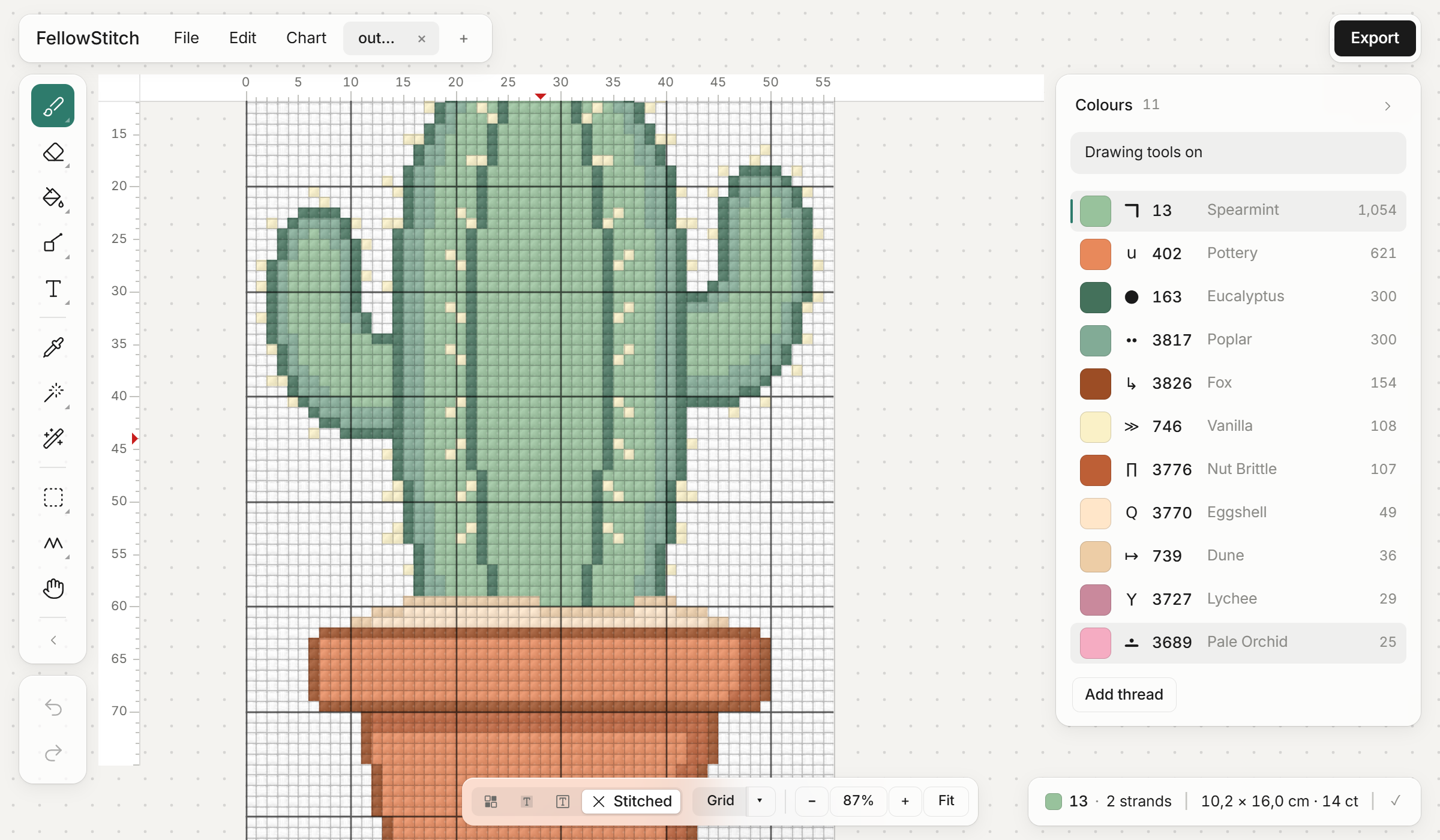1440x840 pixels.
Task: Click the checkmark in the status bar
Action: [1396, 801]
